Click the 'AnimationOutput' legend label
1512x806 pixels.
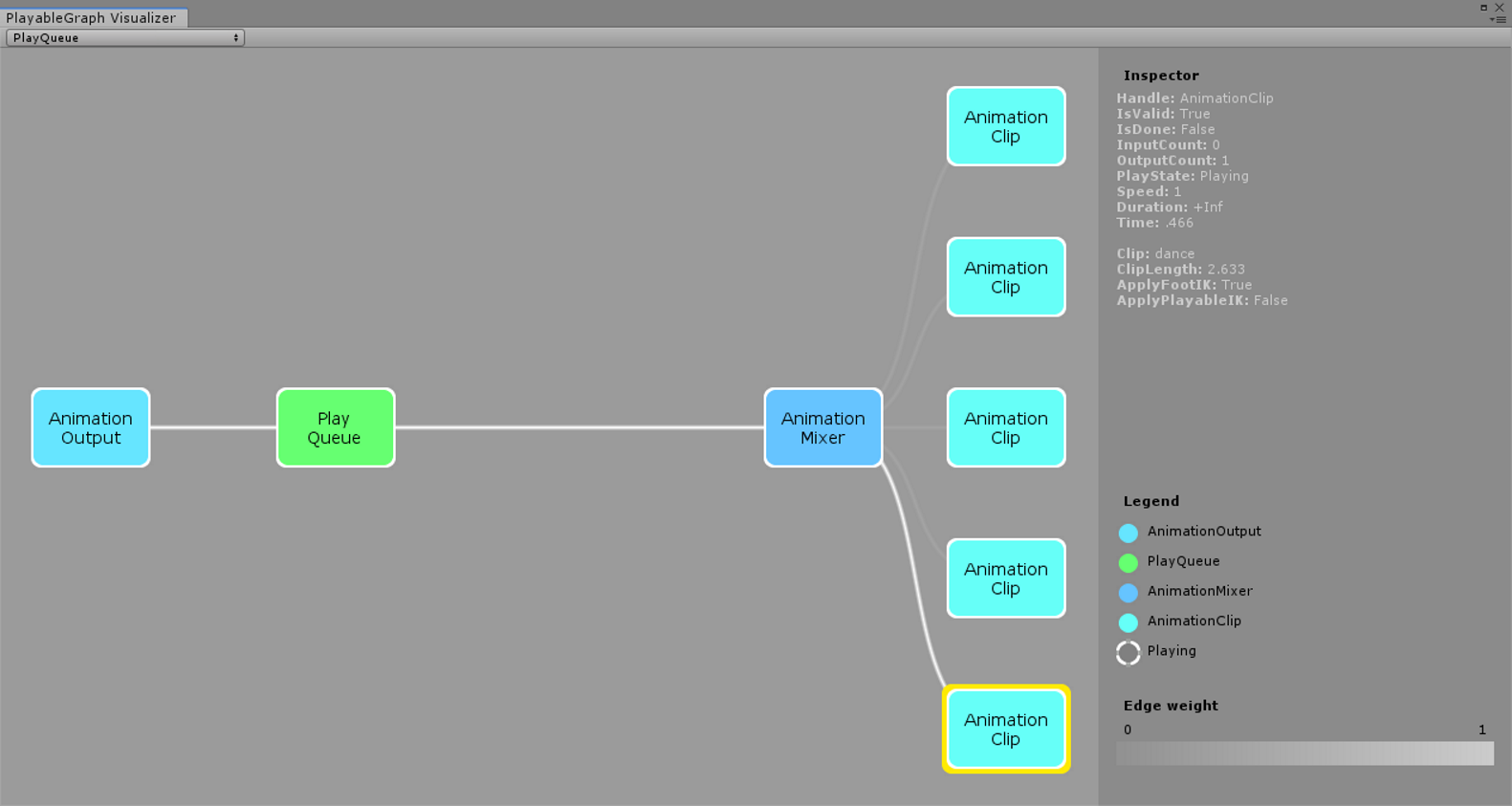(x=1204, y=532)
